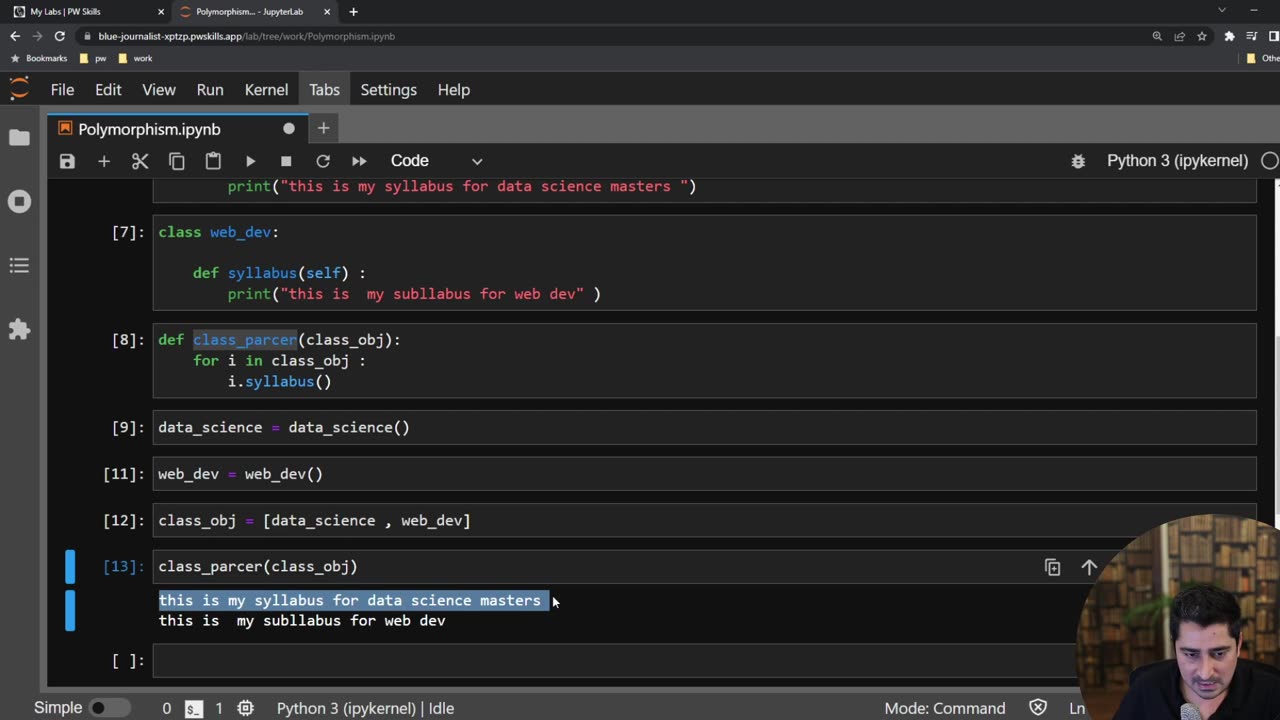Image resolution: width=1280 pixels, height=720 pixels.
Task: Interrupt the kernel with the stop icon
Action: click(x=286, y=161)
